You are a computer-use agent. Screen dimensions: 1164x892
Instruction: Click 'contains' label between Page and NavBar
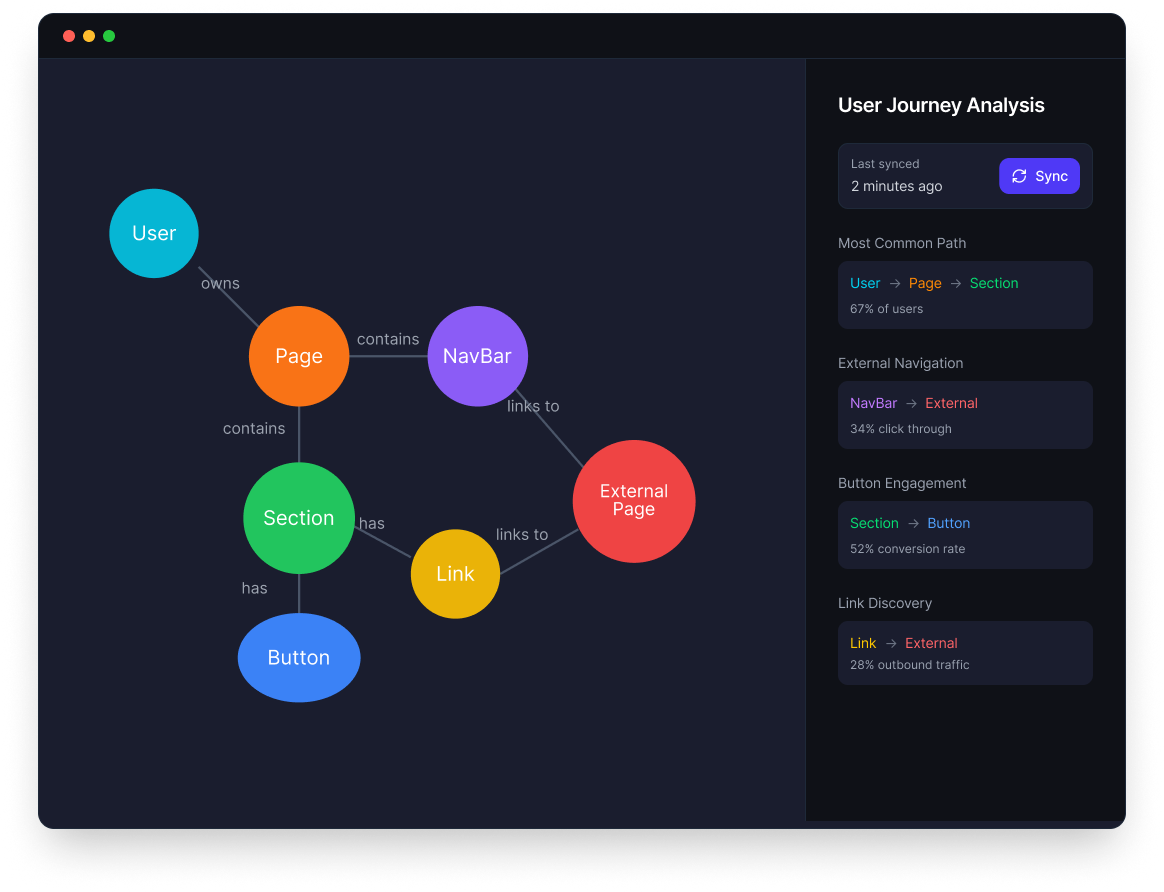[x=388, y=339]
